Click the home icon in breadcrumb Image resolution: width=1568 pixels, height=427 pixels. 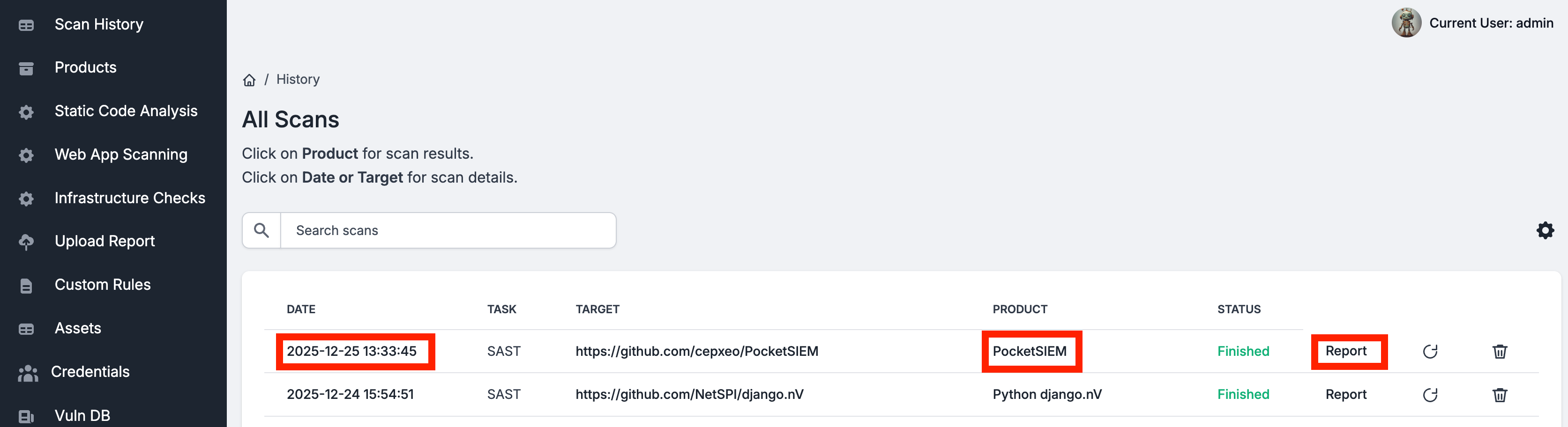tap(249, 80)
